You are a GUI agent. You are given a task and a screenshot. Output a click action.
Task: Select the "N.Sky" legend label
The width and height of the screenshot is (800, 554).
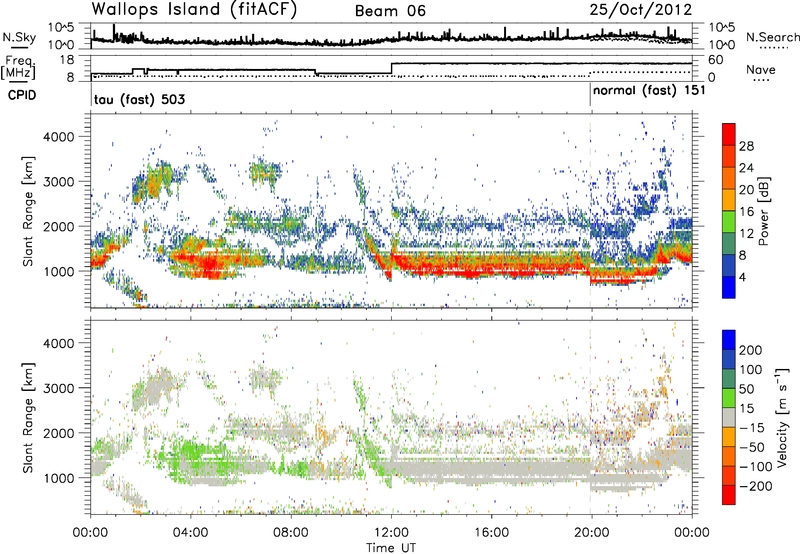[19, 37]
